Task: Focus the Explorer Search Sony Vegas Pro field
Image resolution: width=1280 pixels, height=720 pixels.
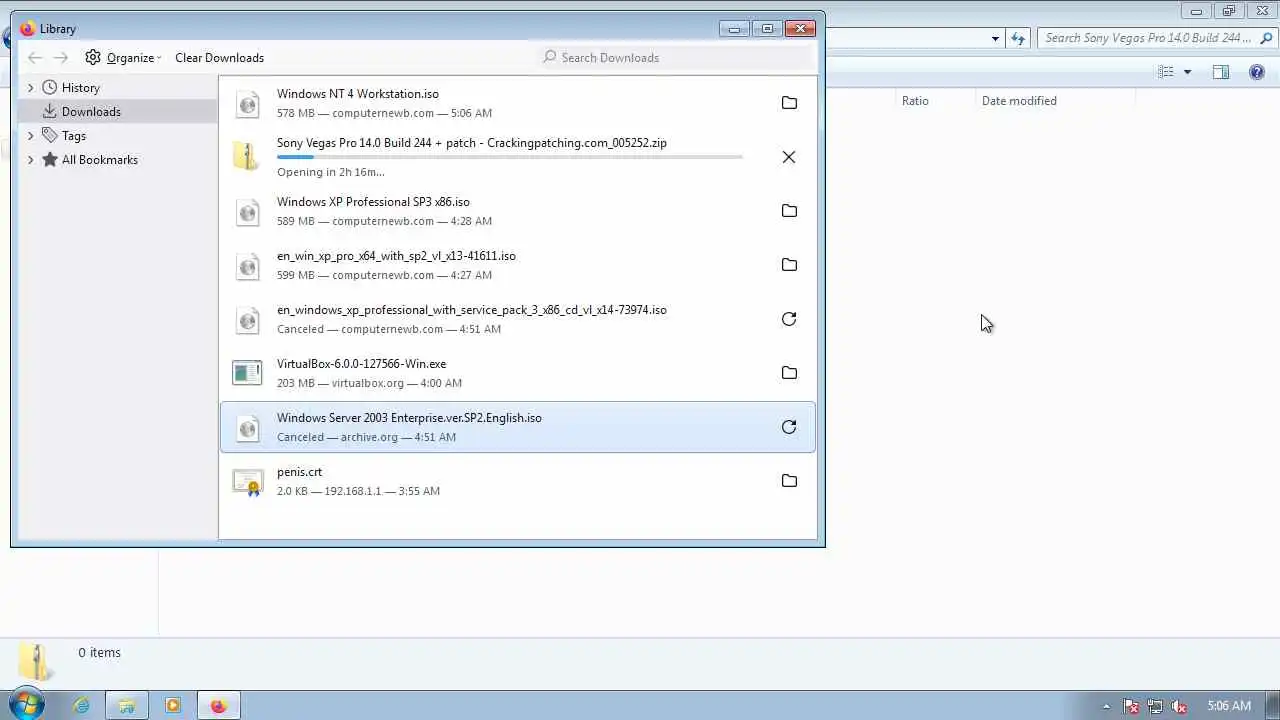Action: click(x=1155, y=38)
